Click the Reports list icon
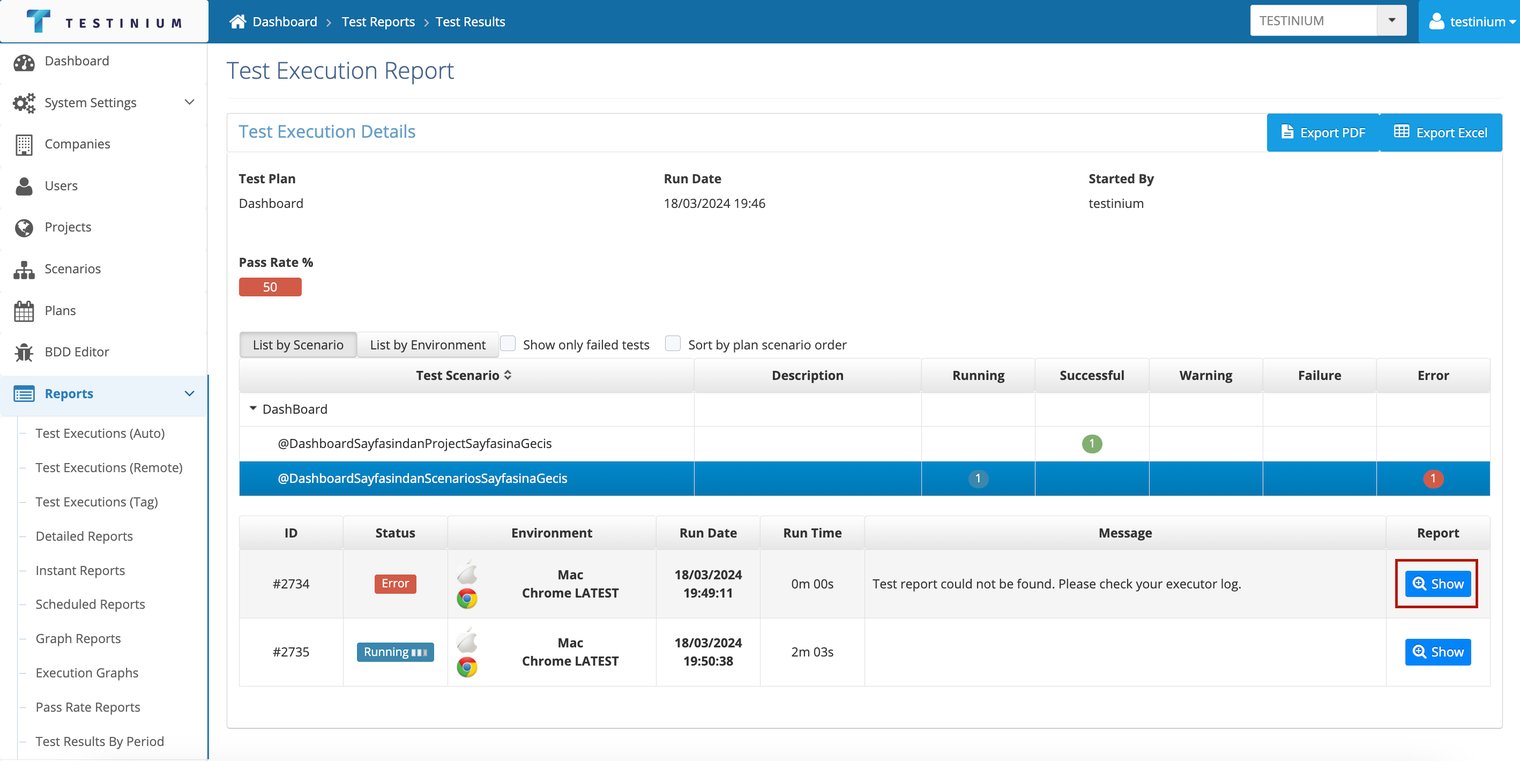1520x761 pixels. [x=24, y=394]
